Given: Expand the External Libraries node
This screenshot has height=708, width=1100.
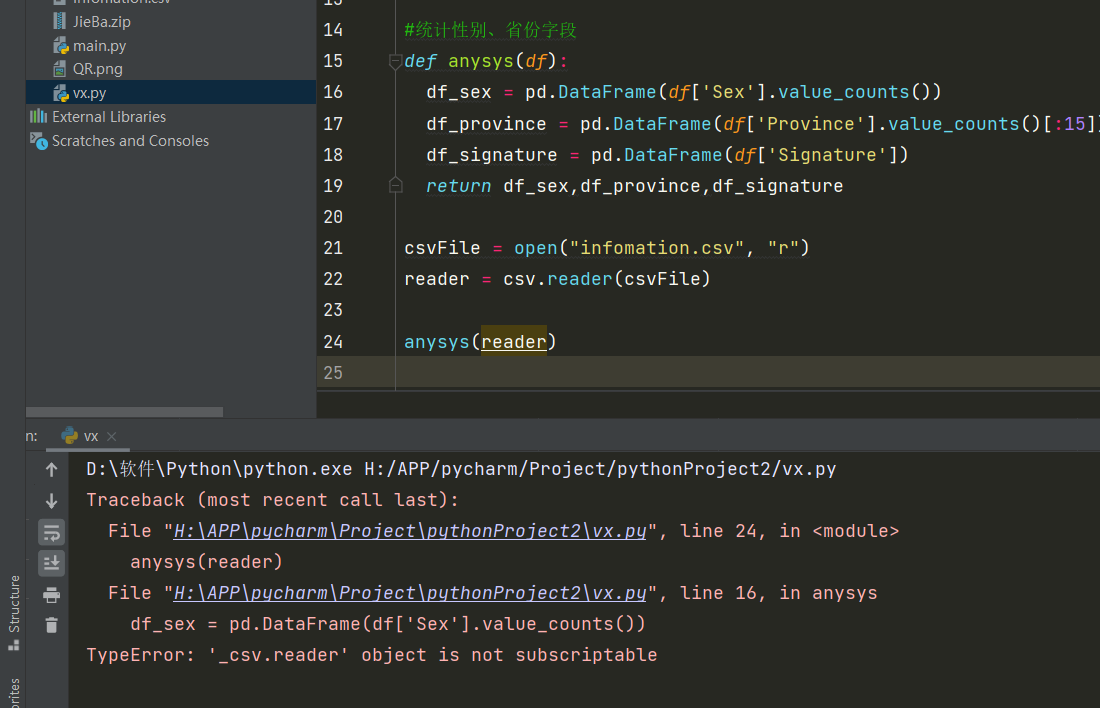Looking at the screenshot, I should click(108, 117).
